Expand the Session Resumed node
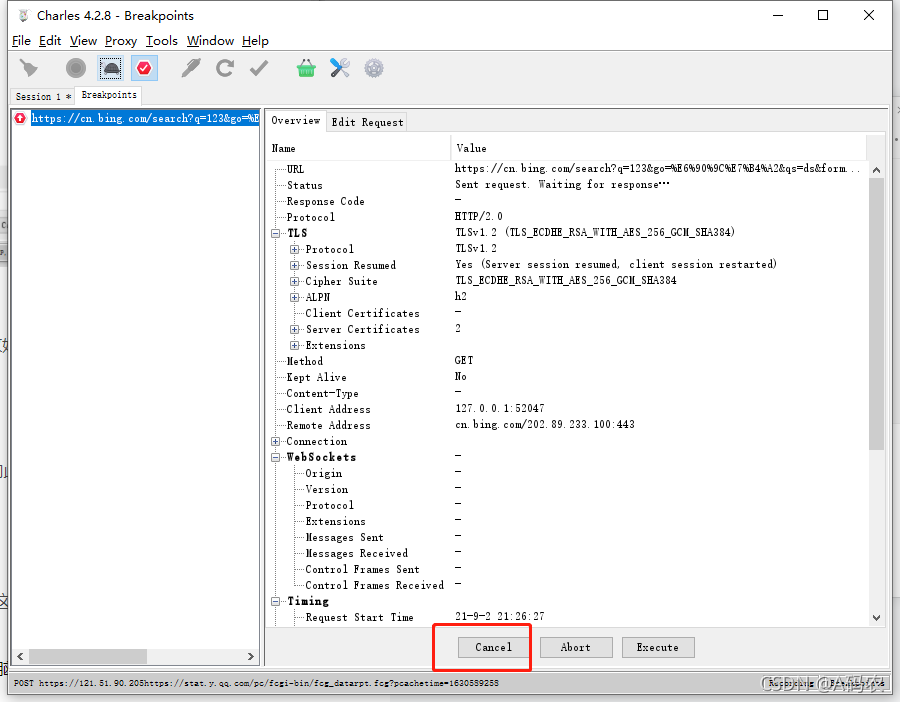 [294, 265]
